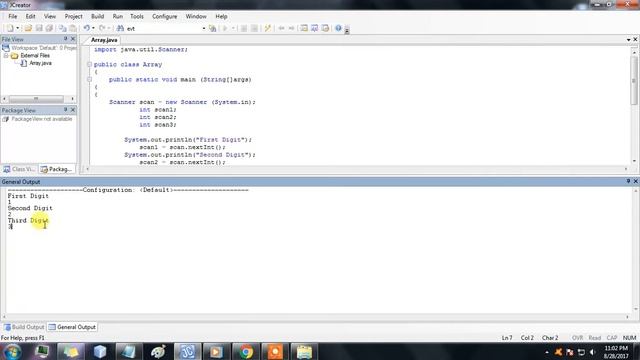
Task: Click into the find text box containing evt
Action: 163,29
